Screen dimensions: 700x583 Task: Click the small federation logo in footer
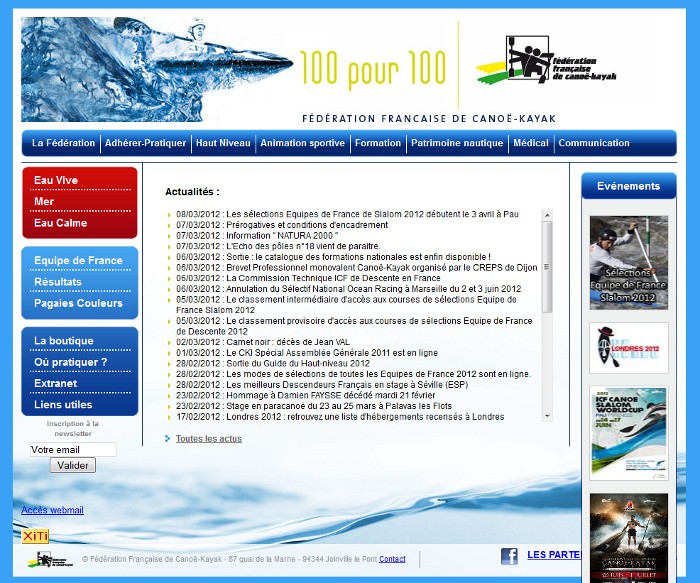50,559
